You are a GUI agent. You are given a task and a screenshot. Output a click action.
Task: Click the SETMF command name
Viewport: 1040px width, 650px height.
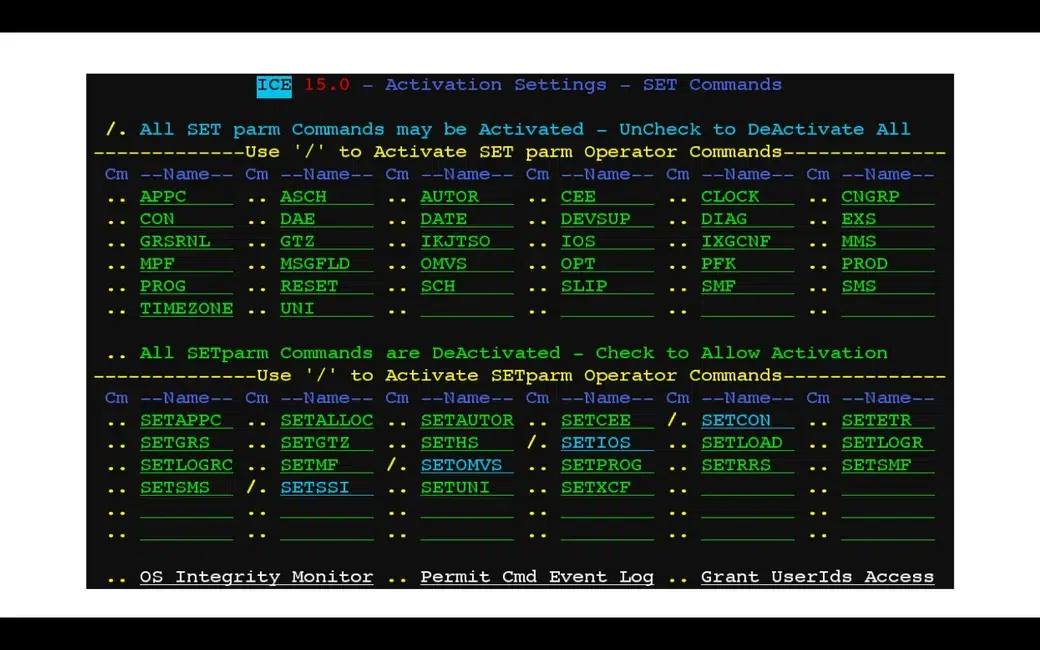click(x=309, y=466)
